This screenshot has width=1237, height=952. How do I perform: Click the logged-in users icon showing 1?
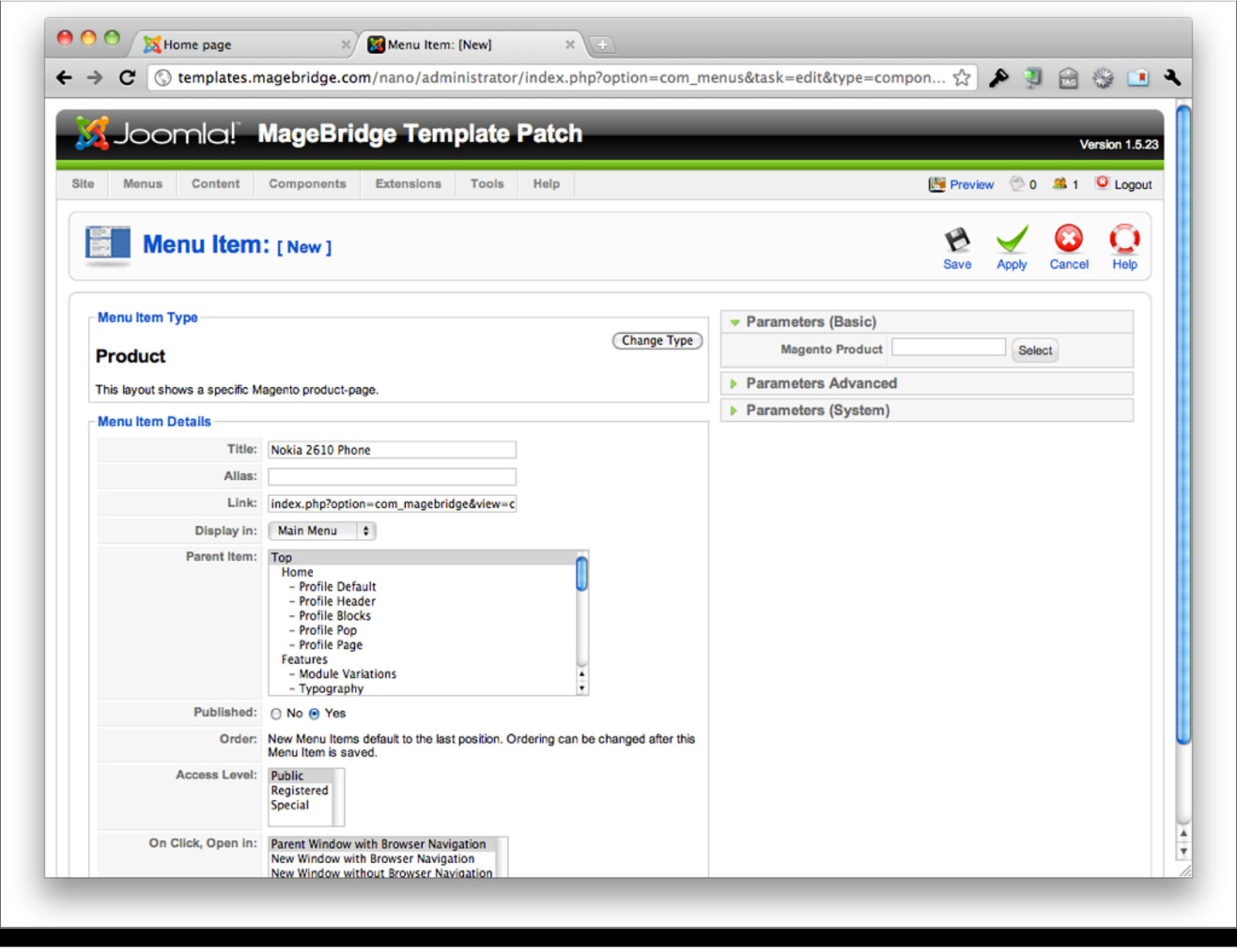click(1060, 184)
